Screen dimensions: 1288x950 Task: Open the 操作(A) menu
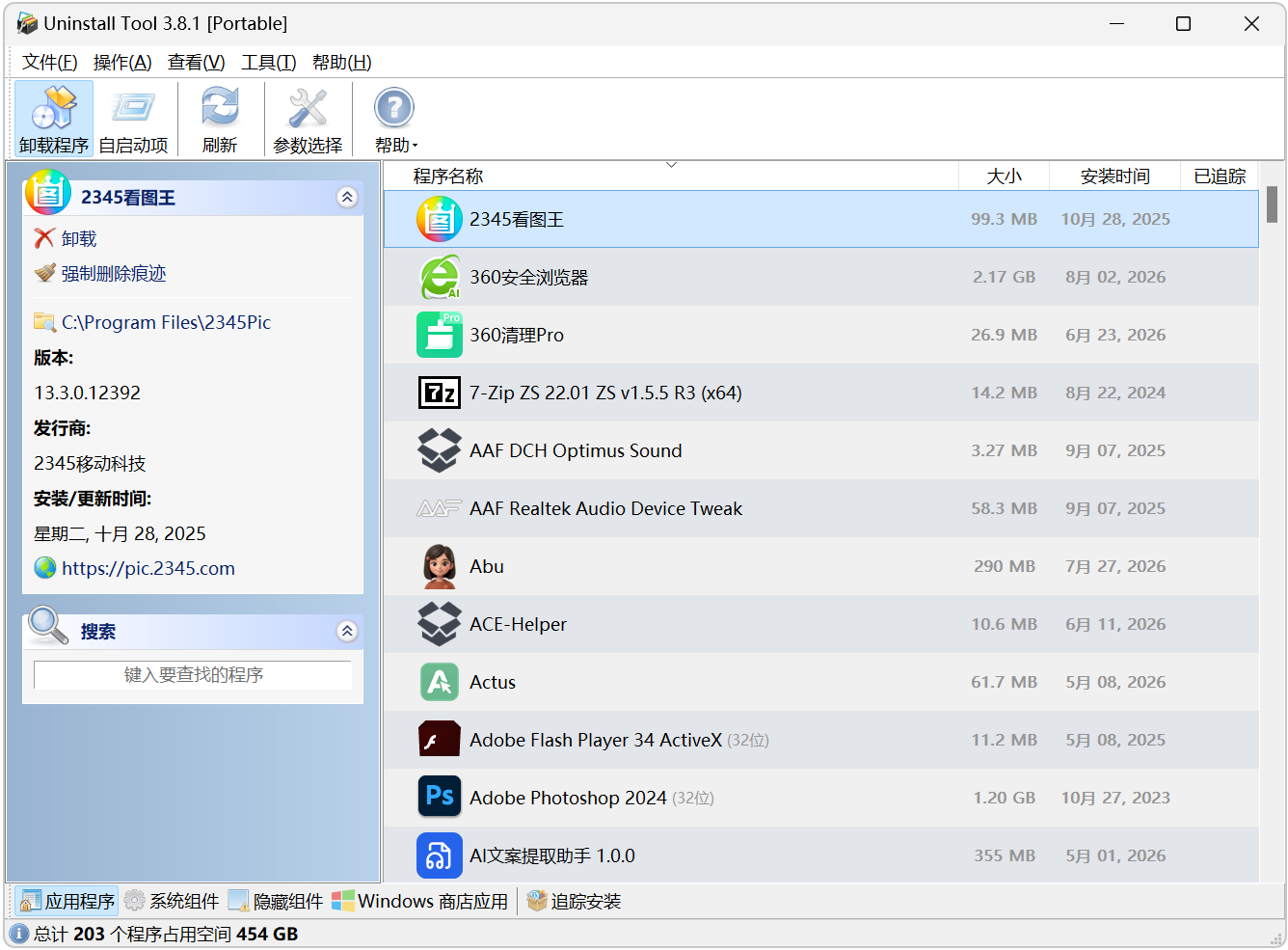(x=122, y=63)
